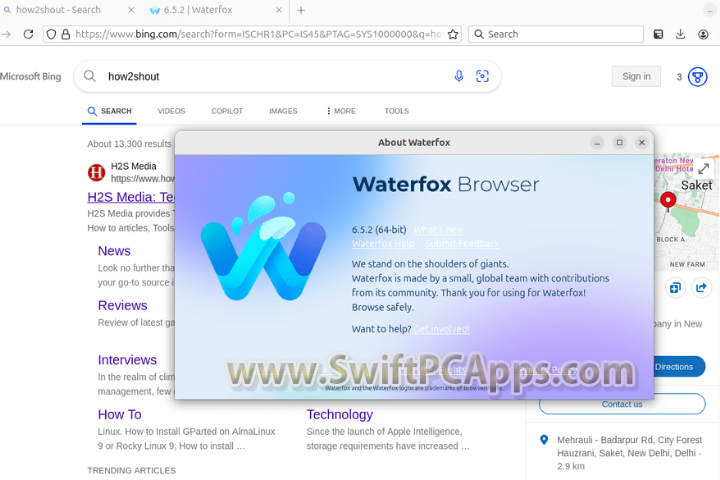Minimize the About Waterfox dialog
This screenshot has width=720, height=480.
[x=597, y=142]
